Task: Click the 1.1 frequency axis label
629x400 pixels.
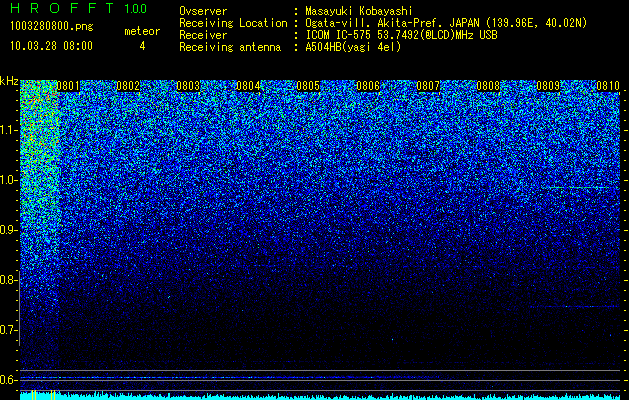Action: click(8, 130)
